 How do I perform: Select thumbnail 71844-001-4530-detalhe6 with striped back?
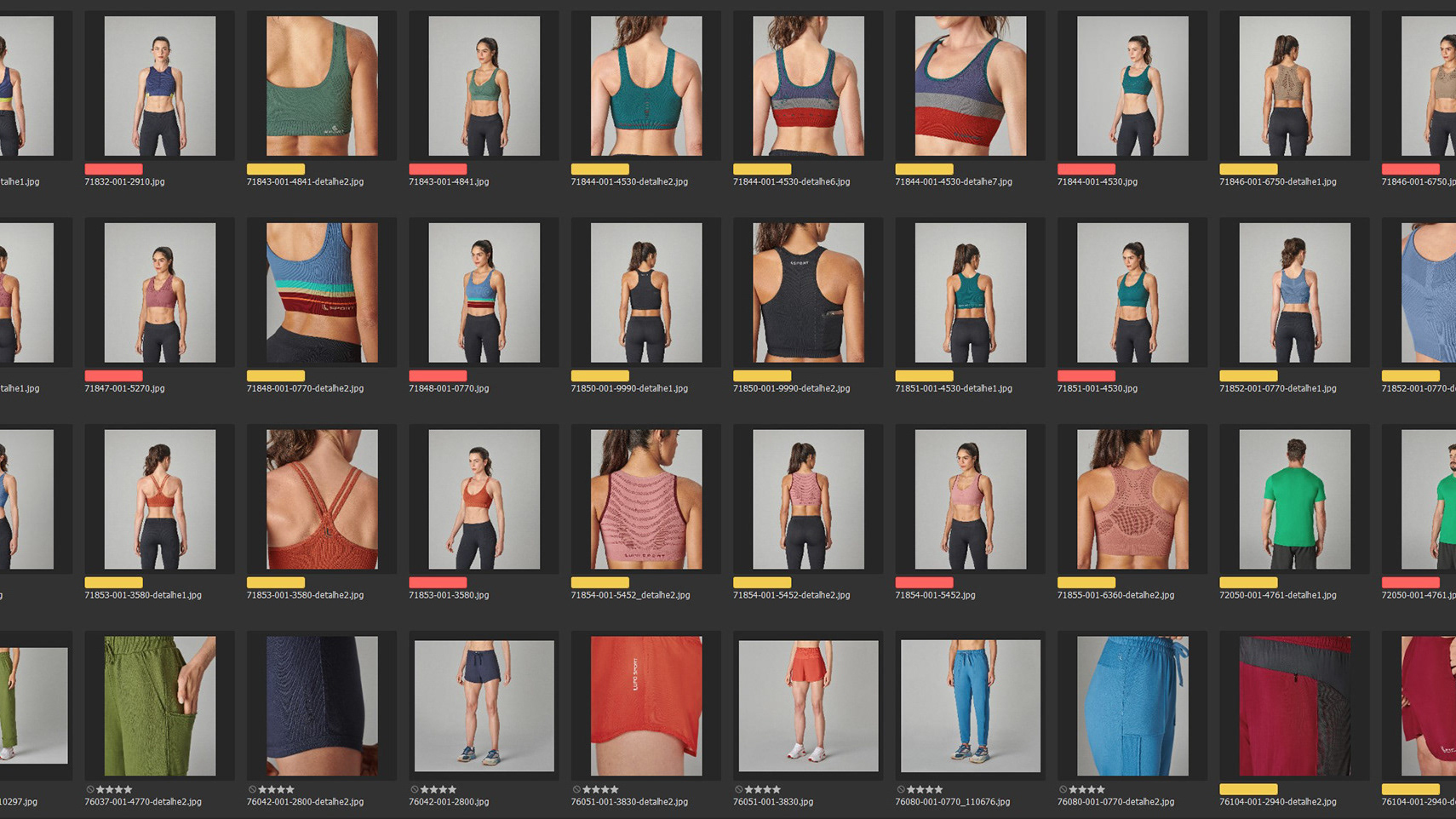point(808,86)
